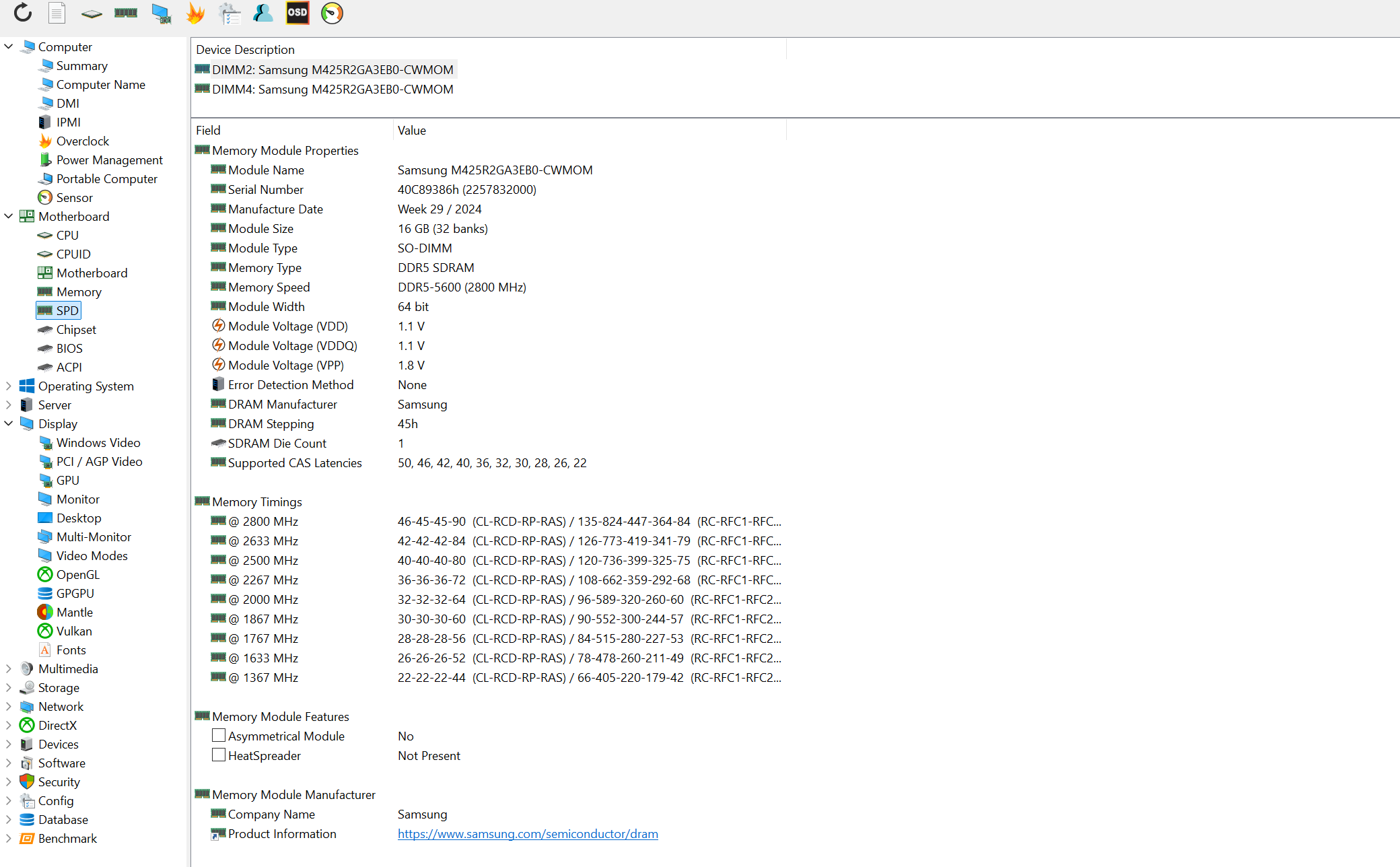1400x867 pixels.
Task: Expand the Storage tree node
Action: click(9, 687)
